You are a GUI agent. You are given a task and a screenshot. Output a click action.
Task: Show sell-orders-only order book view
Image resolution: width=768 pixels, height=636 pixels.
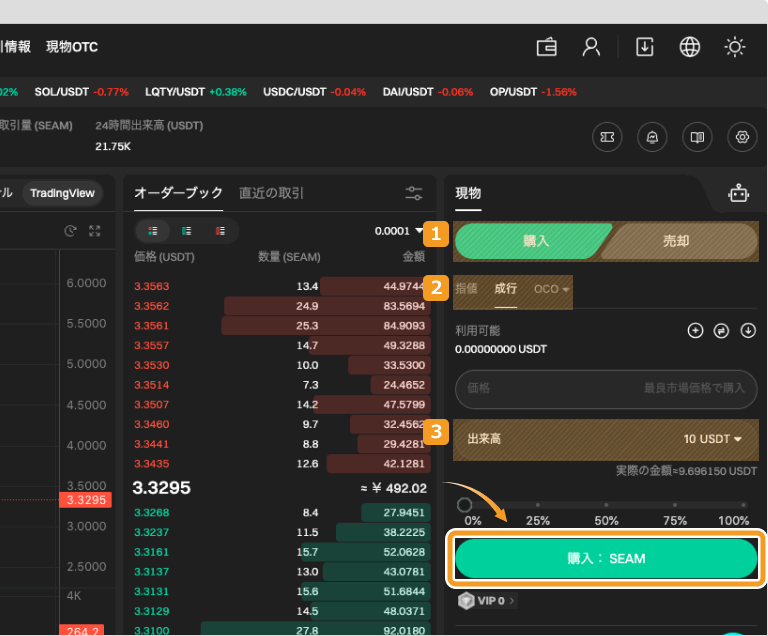coord(220,231)
